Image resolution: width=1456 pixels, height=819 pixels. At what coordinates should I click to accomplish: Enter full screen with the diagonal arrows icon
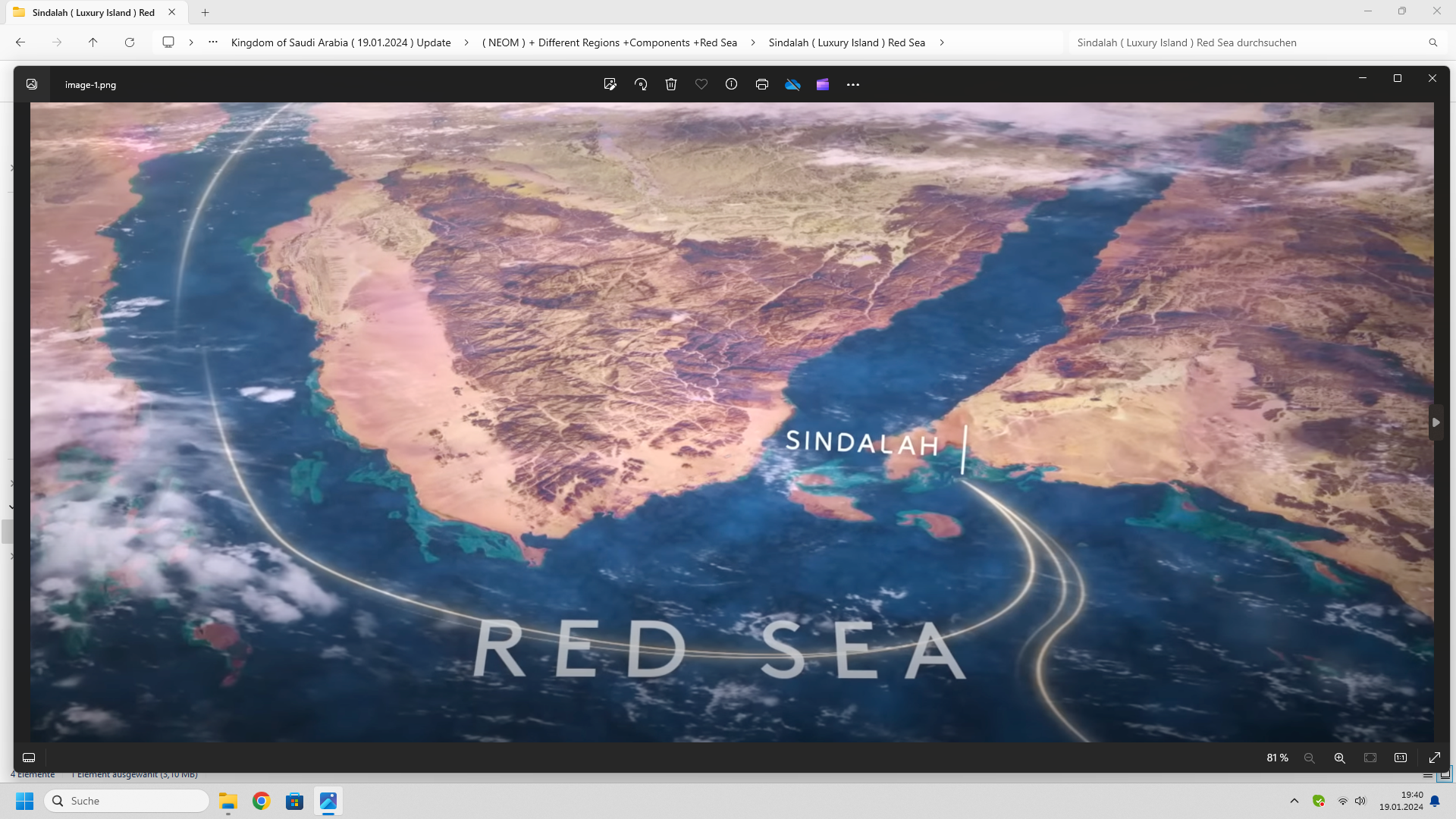[1435, 758]
